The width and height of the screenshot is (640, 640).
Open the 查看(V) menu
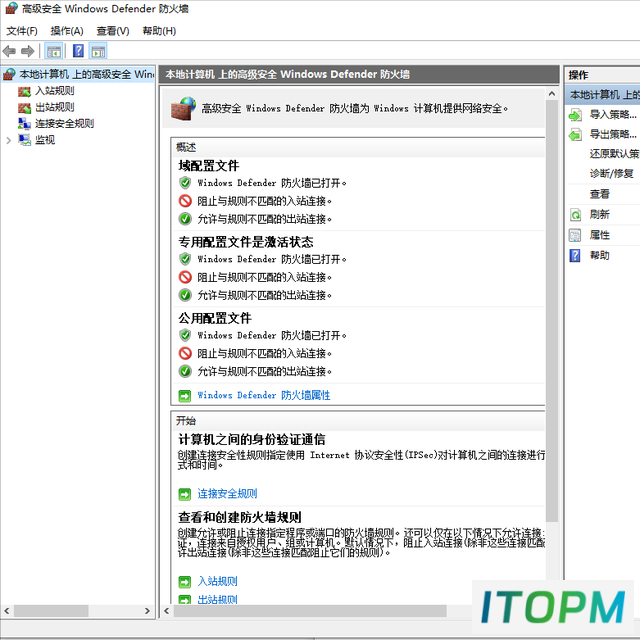pyautogui.click(x=113, y=31)
